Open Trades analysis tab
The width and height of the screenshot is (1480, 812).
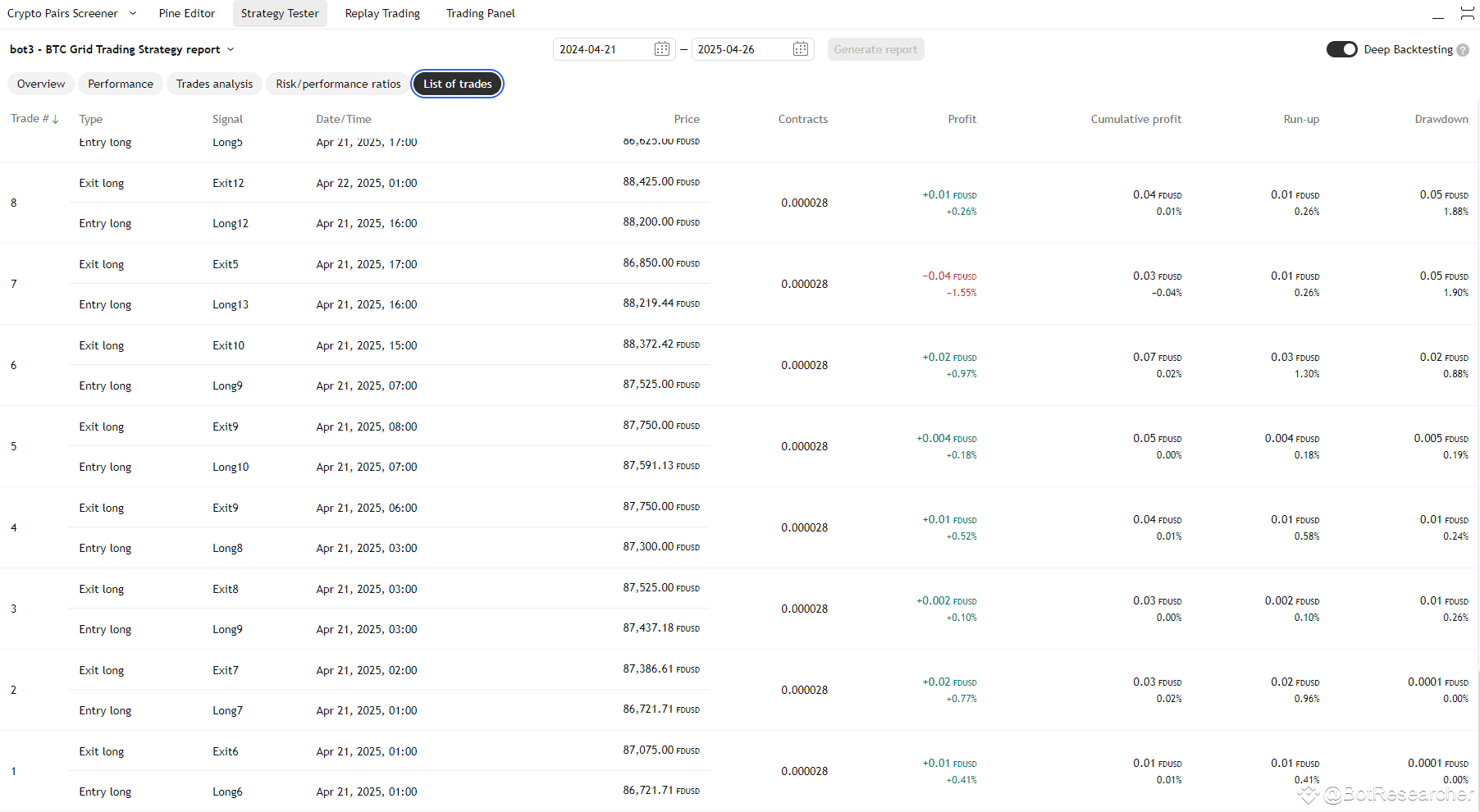pyautogui.click(x=214, y=84)
